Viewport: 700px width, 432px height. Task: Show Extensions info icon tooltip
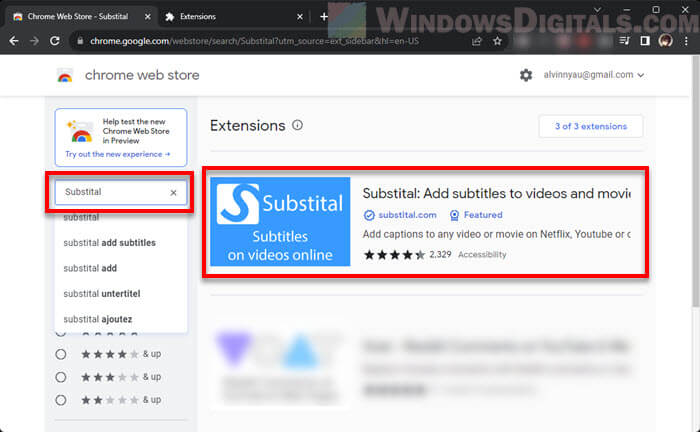(x=297, y=125)
